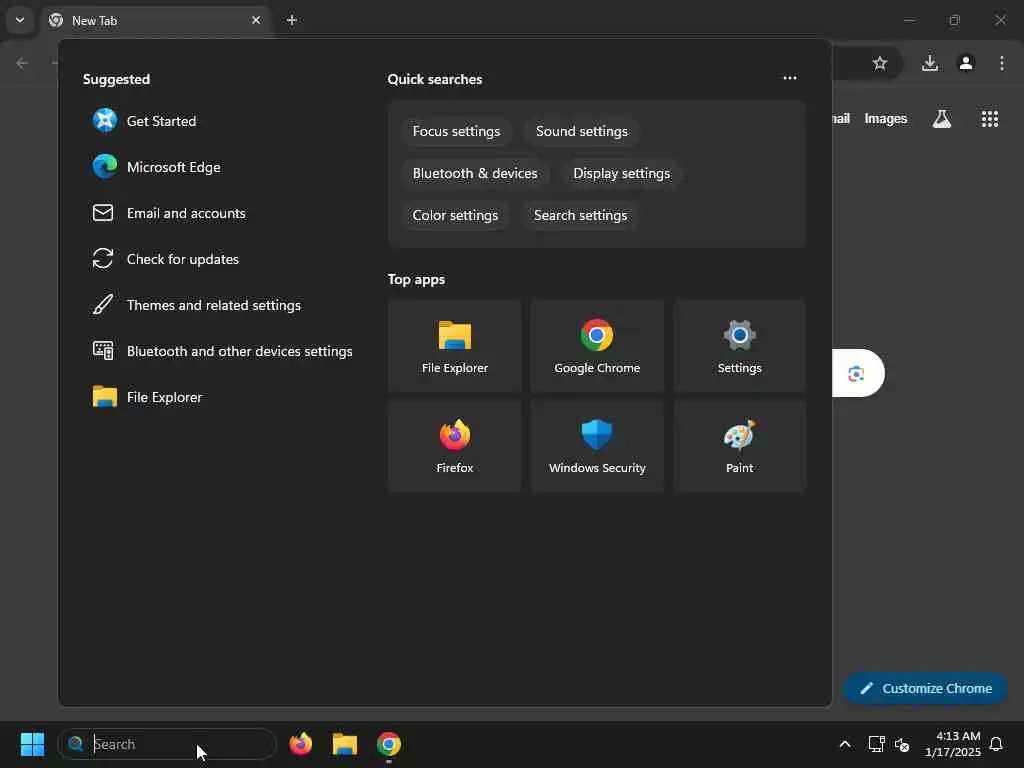Open Settings tile in Top apps
This screenshot has width=1024, height=768.
[x=739, y=346]
